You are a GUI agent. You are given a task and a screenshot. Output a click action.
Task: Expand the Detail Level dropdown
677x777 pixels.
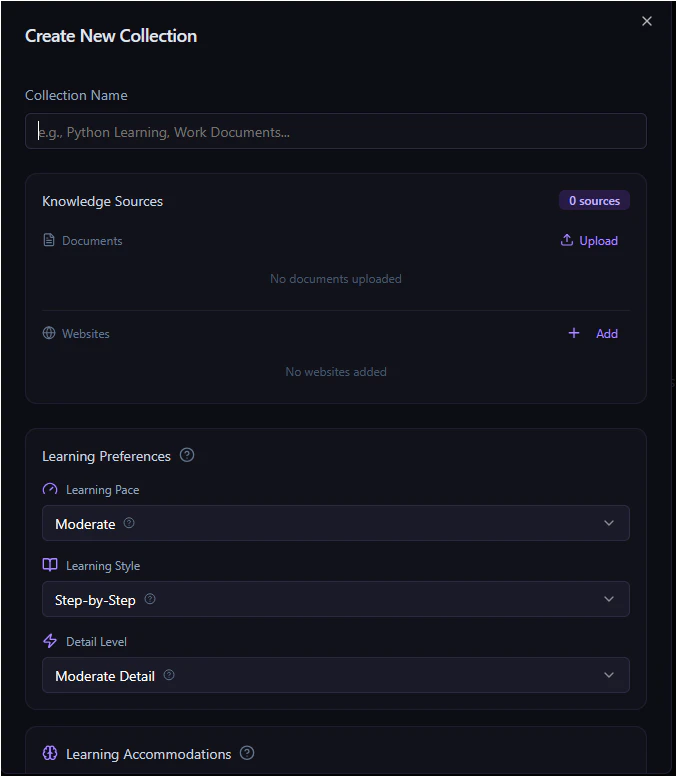[x=609, y=675]
